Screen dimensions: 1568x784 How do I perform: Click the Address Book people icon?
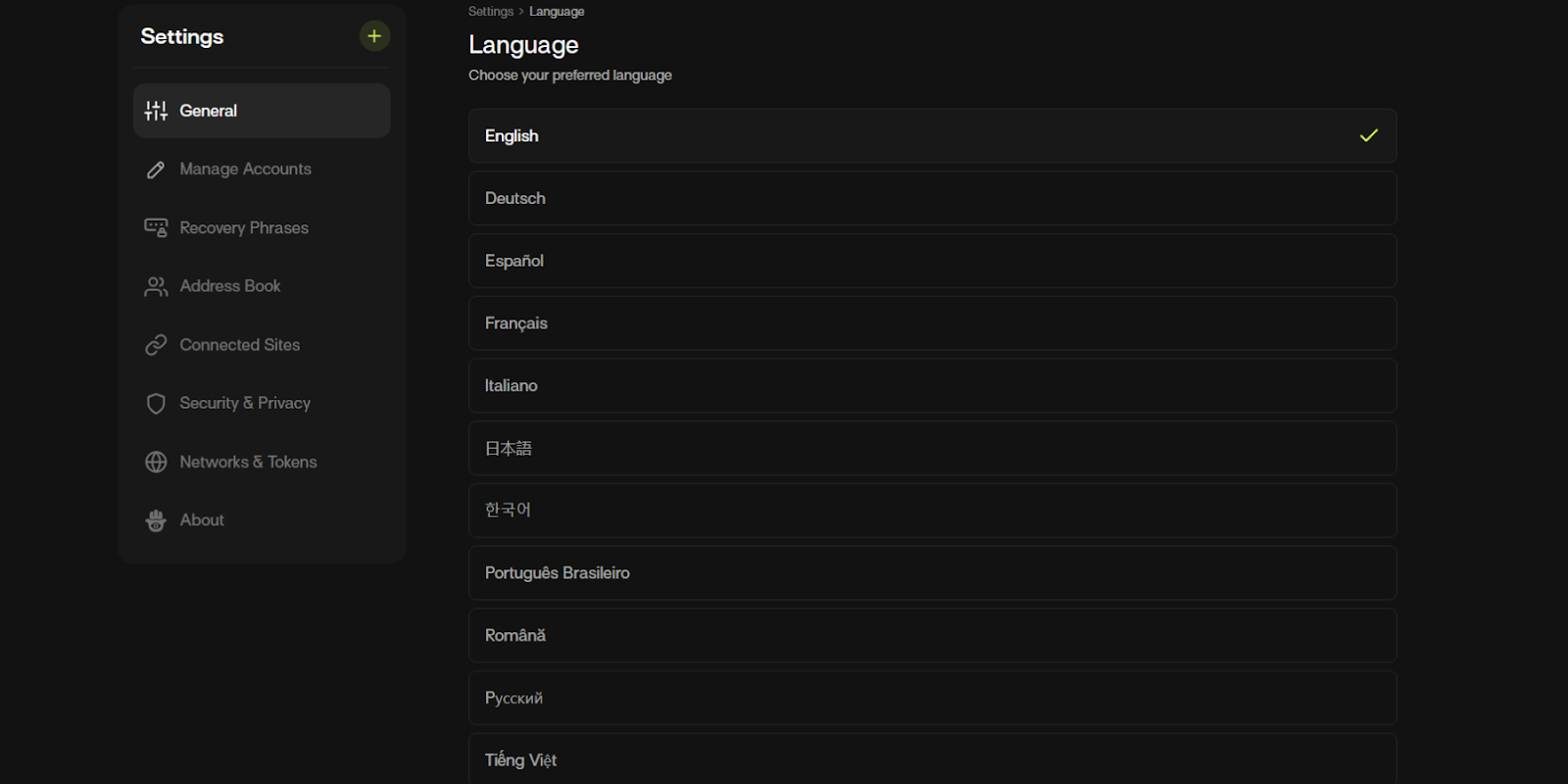point(156,286)
